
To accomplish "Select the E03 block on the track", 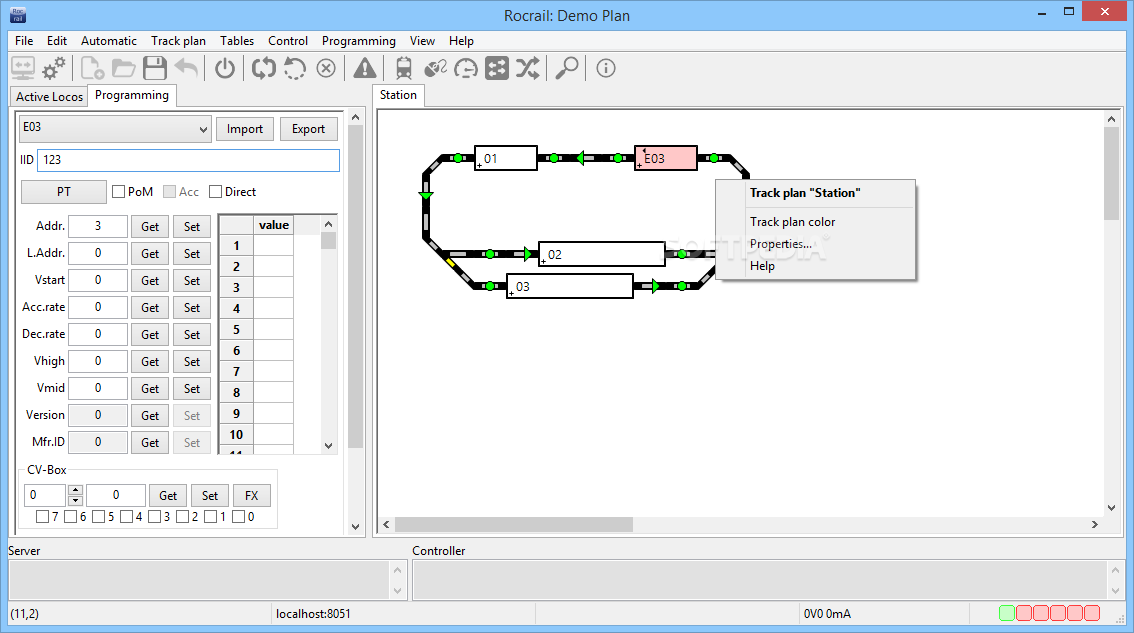I will [666, 158].
